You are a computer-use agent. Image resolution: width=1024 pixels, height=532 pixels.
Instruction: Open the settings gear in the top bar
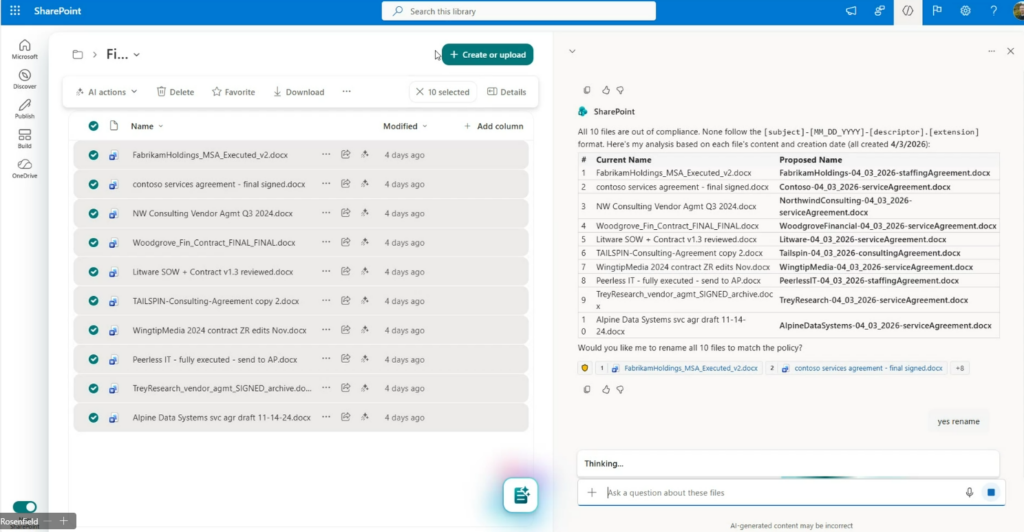[x=966, y=10]
